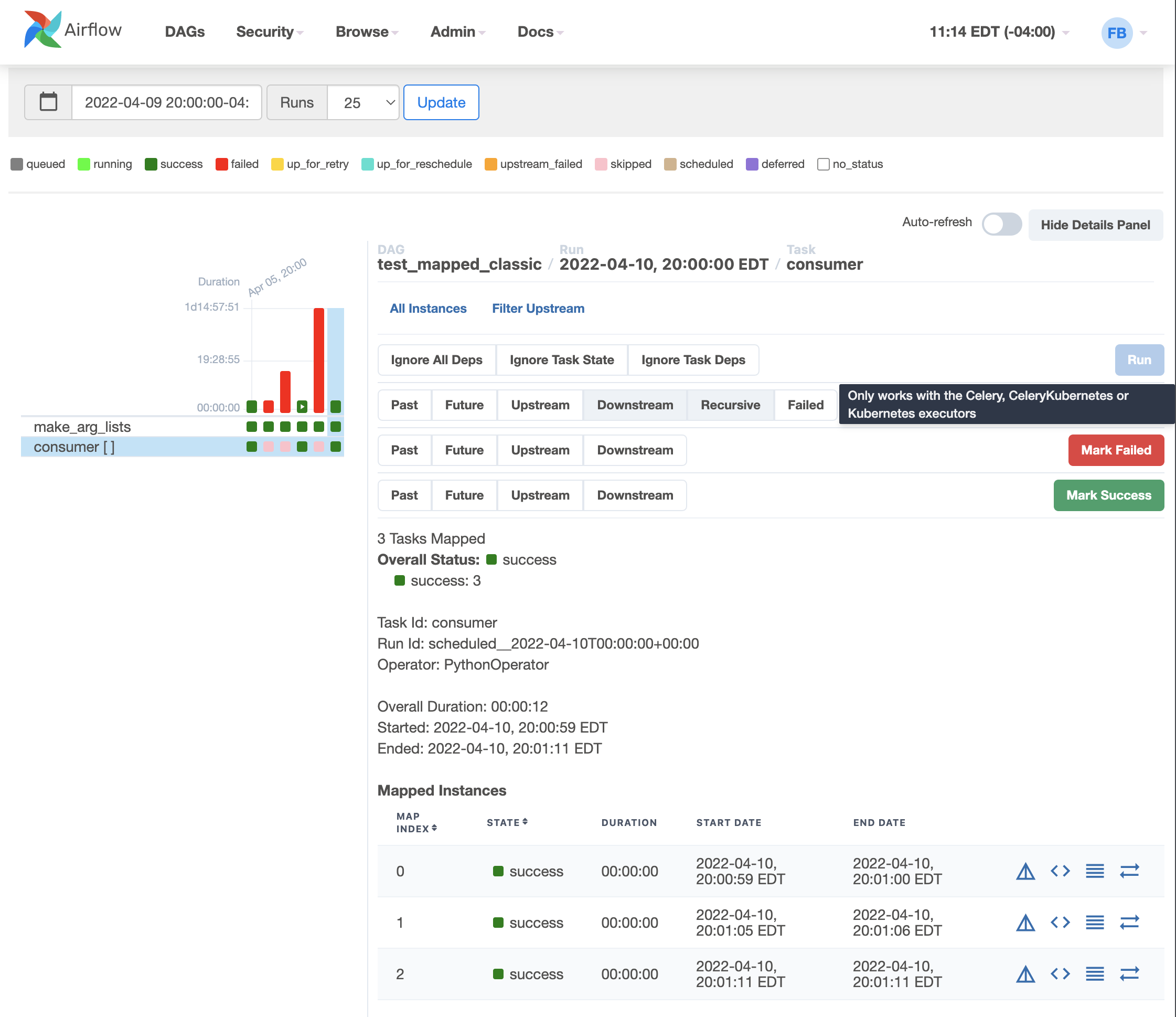The width and height of the screenshot is (1176, 1017).
Task: Toggle the Ignore All Deps option
Action: click(436, 360)
